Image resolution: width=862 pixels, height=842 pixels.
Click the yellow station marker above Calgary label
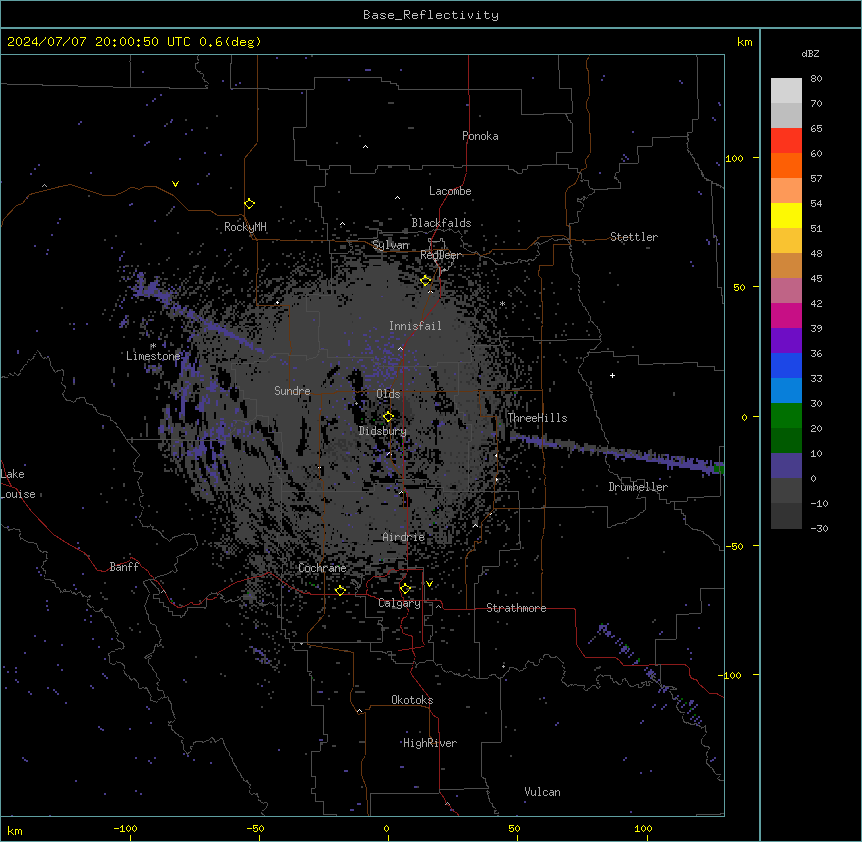coord(405,589)
